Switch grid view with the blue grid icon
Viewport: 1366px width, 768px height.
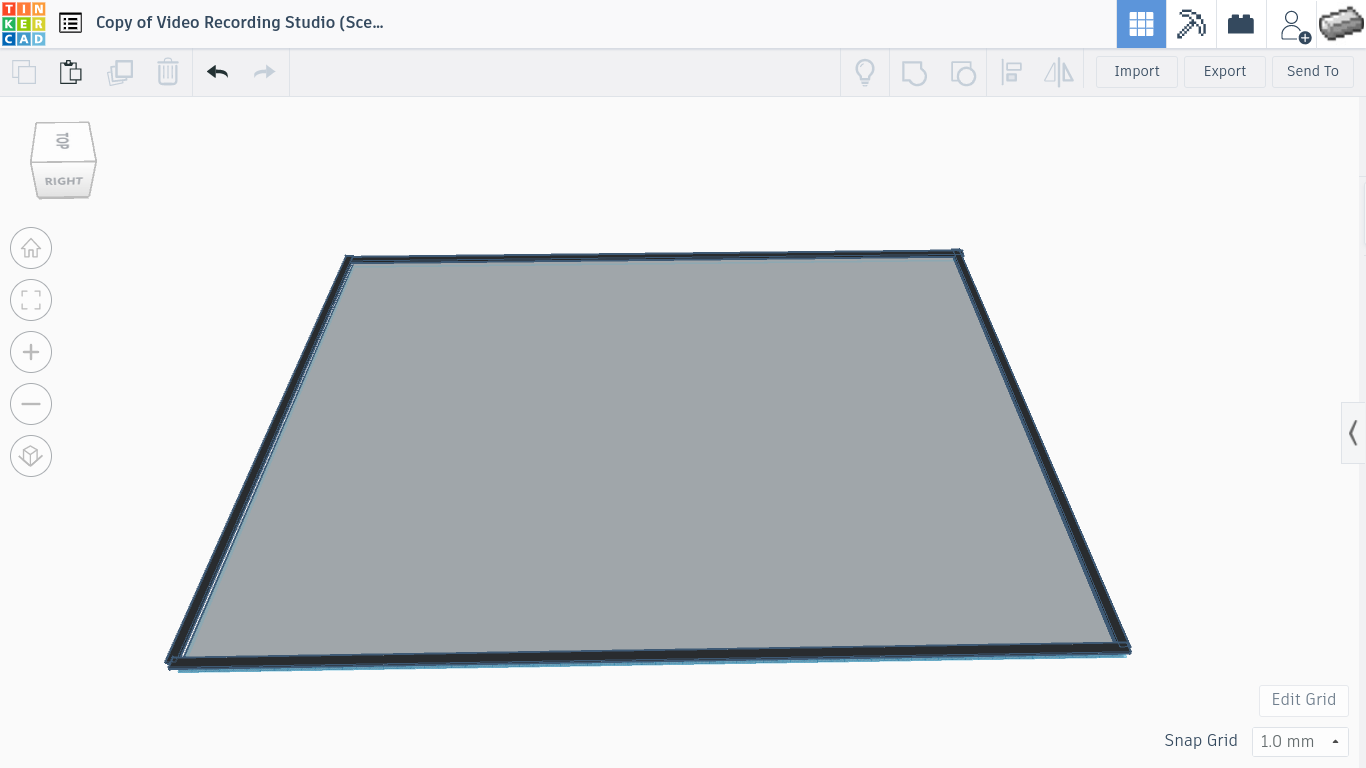pyautogui.click(x=1141, y=23)
